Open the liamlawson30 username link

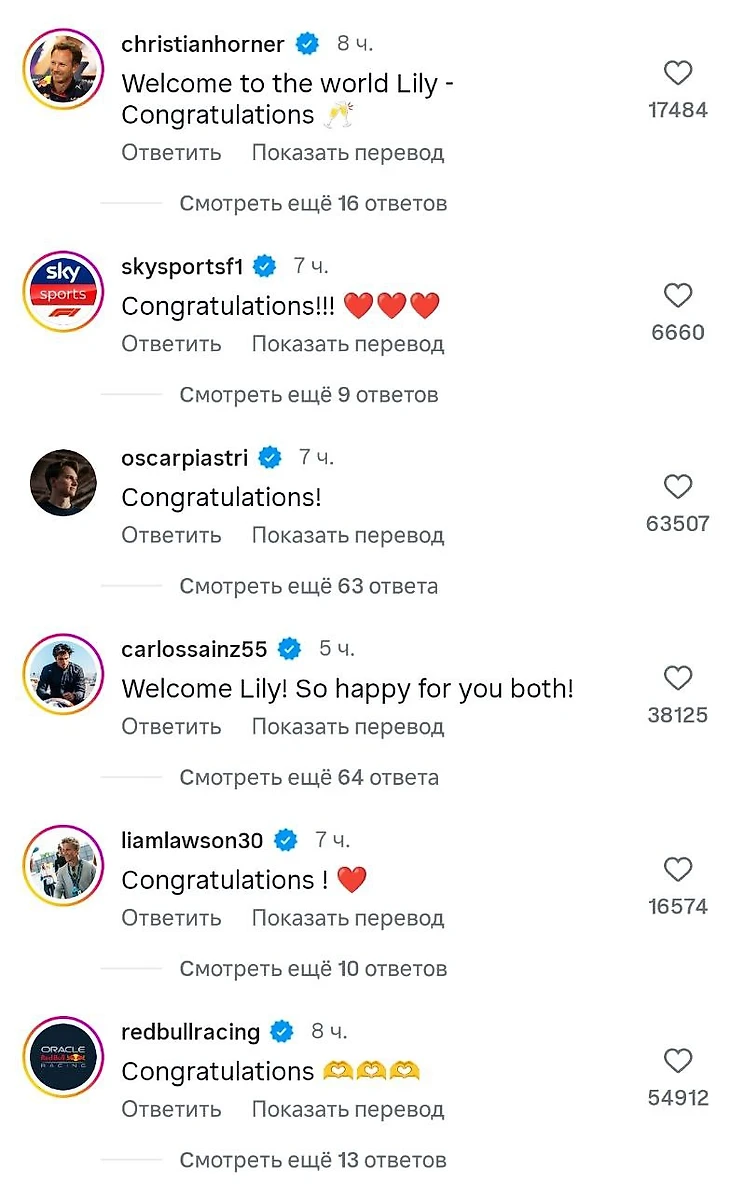[192, 840]
